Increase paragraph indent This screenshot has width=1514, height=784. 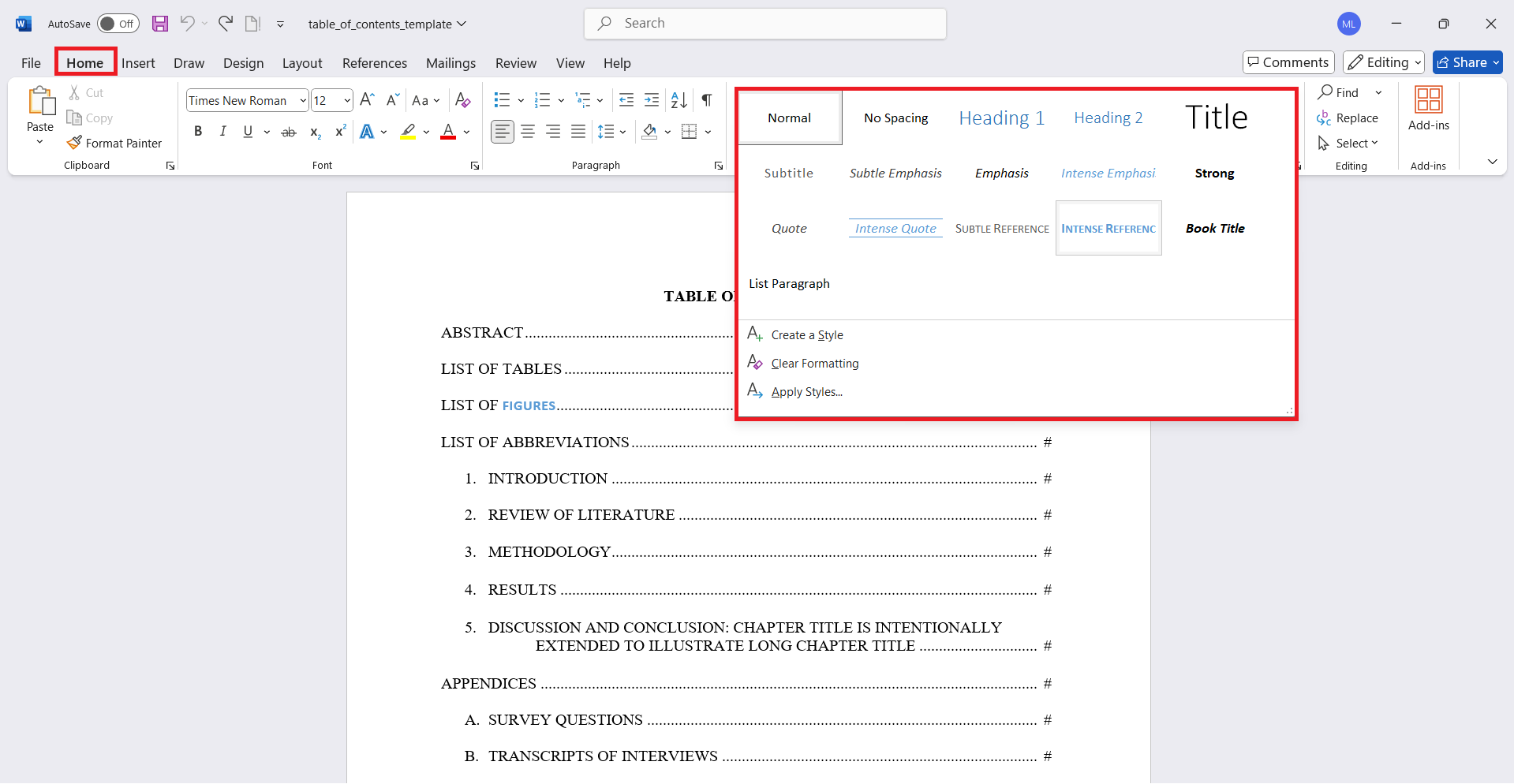(x=652, y=100)
